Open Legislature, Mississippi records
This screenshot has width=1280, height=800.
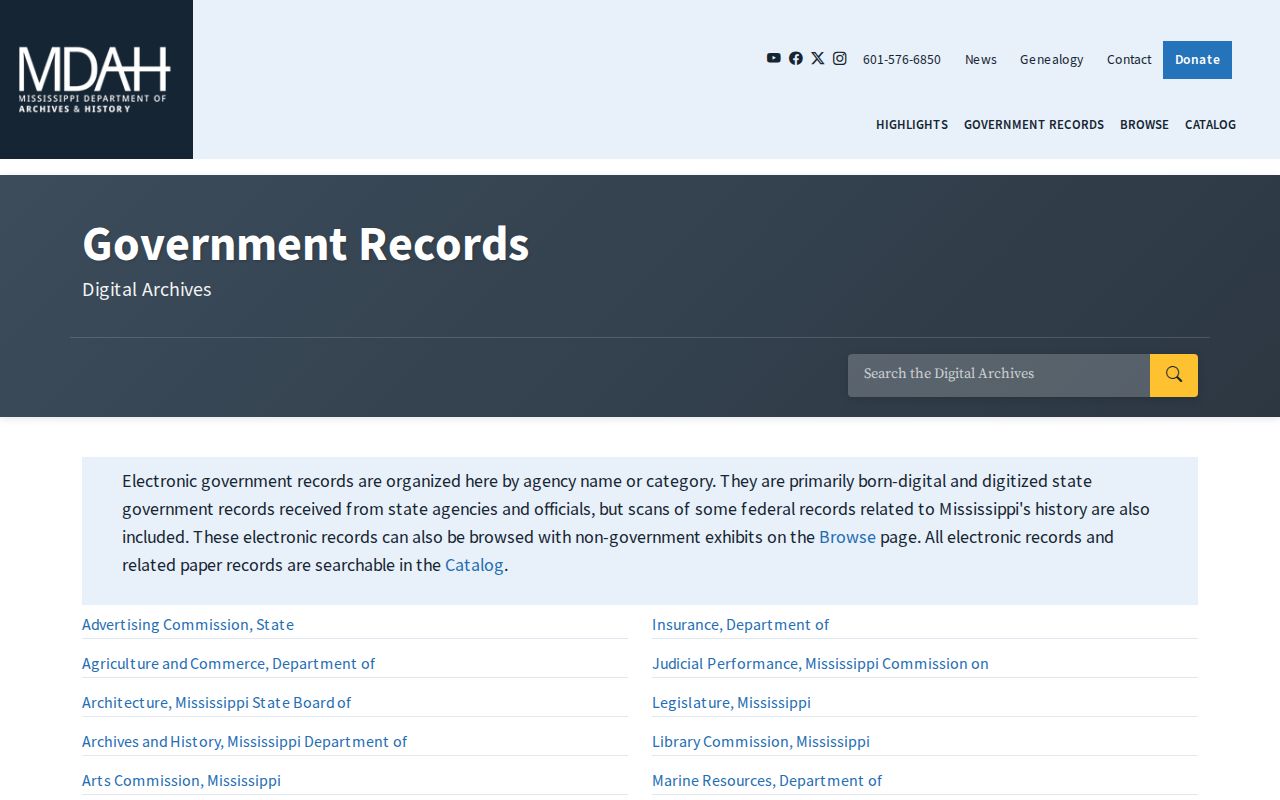[x=731, y=702]
